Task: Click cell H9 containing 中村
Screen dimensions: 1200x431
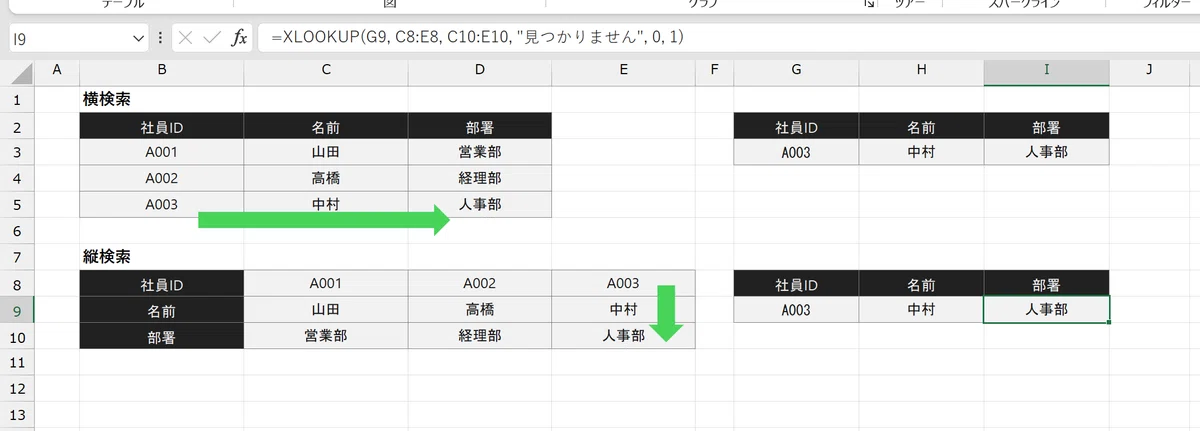Action: [x=921, y=309]
